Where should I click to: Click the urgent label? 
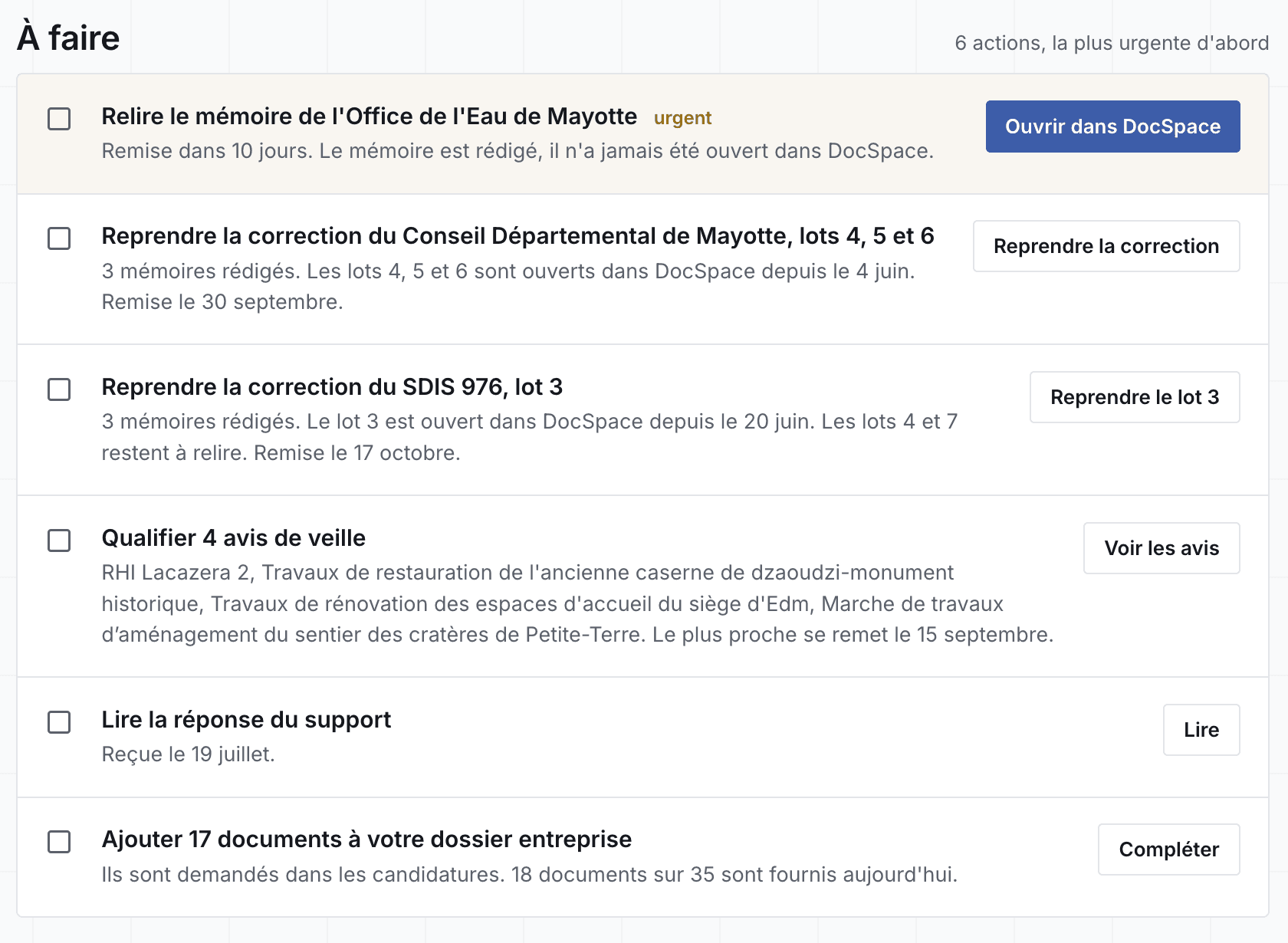(682, 118)
